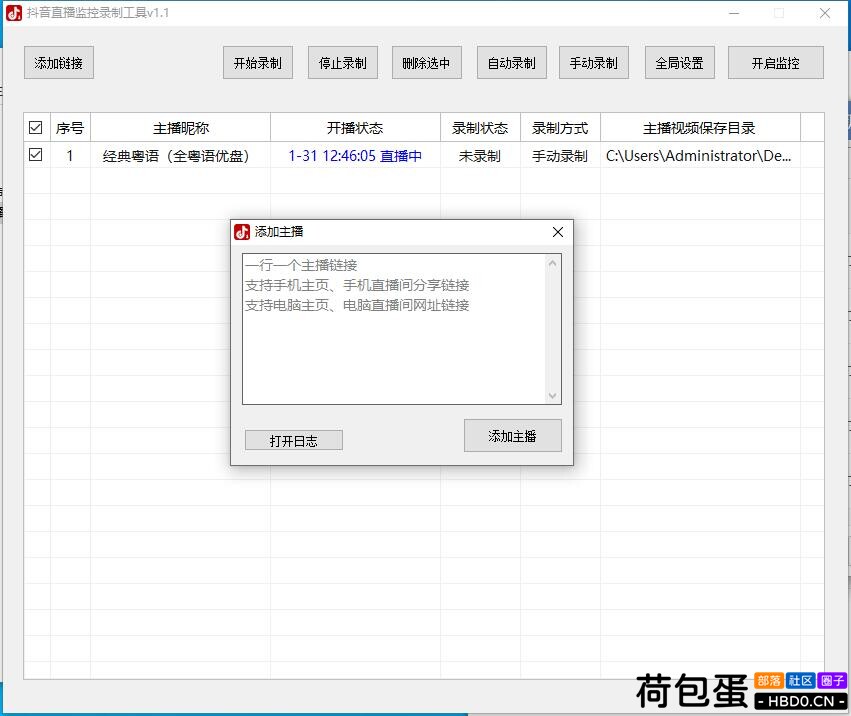Enable monitoring with 开启监控

tap(776, 63)
